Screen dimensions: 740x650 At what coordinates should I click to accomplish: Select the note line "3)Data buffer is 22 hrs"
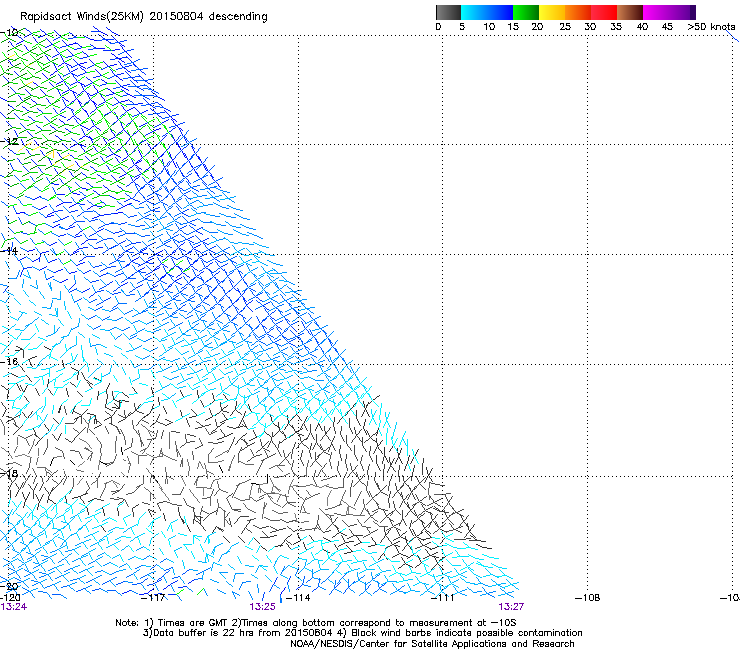(362, 633)
